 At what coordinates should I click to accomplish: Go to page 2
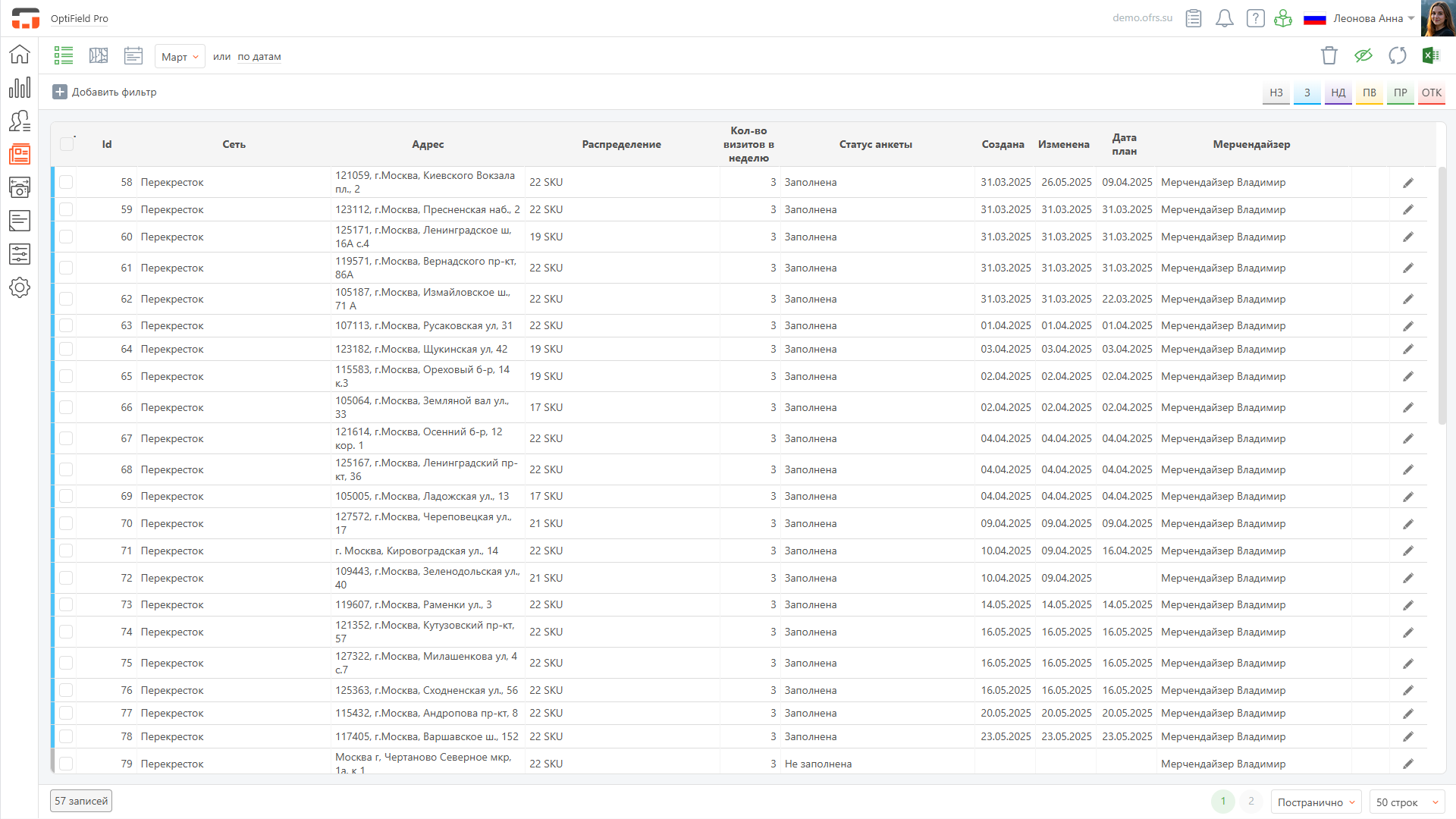[1251, 802]
